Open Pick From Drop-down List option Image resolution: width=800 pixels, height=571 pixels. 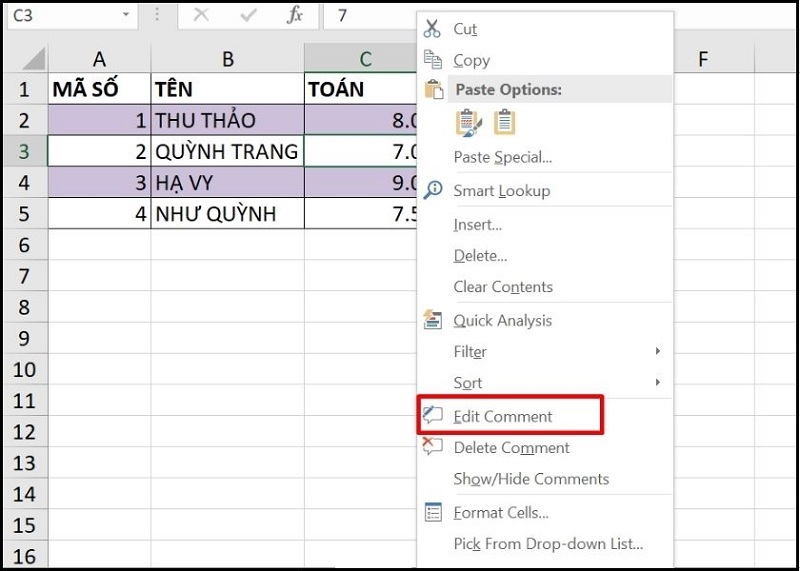pos(548,544)
